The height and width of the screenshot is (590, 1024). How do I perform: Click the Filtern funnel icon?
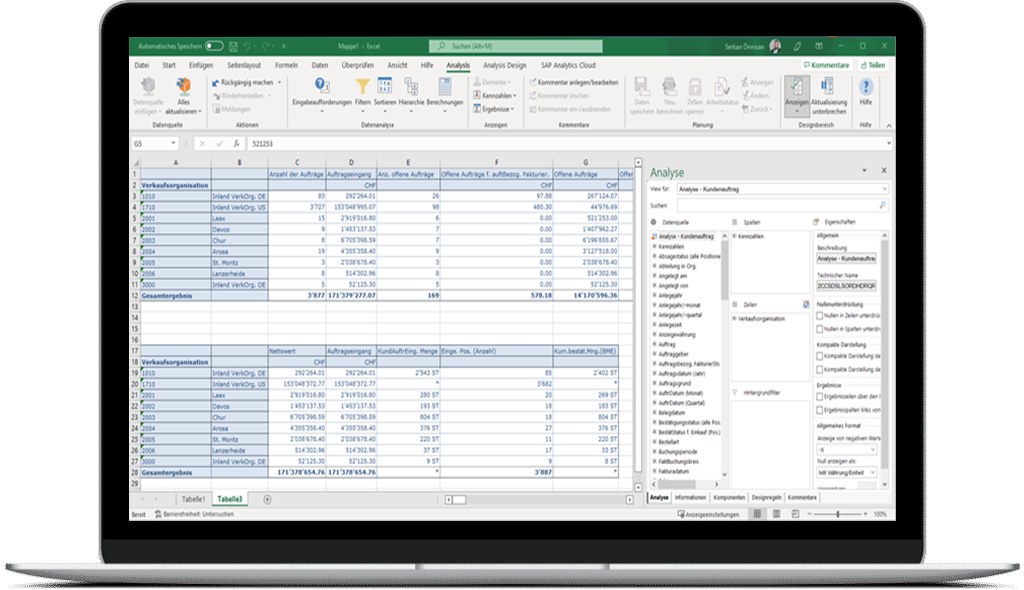pyautogui.click(x=362, y=86)
